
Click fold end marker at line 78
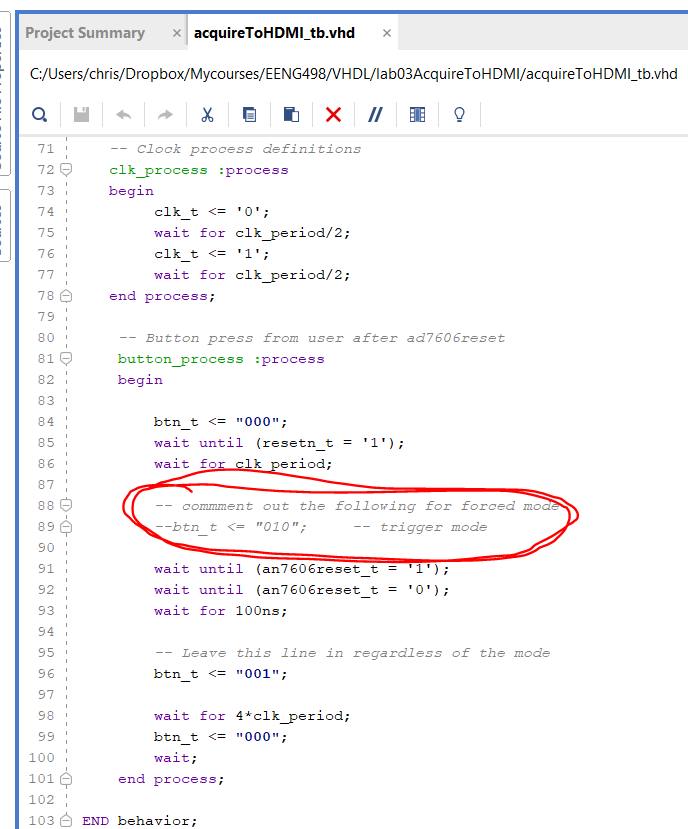pyautogui.click(x=66, y=296)
